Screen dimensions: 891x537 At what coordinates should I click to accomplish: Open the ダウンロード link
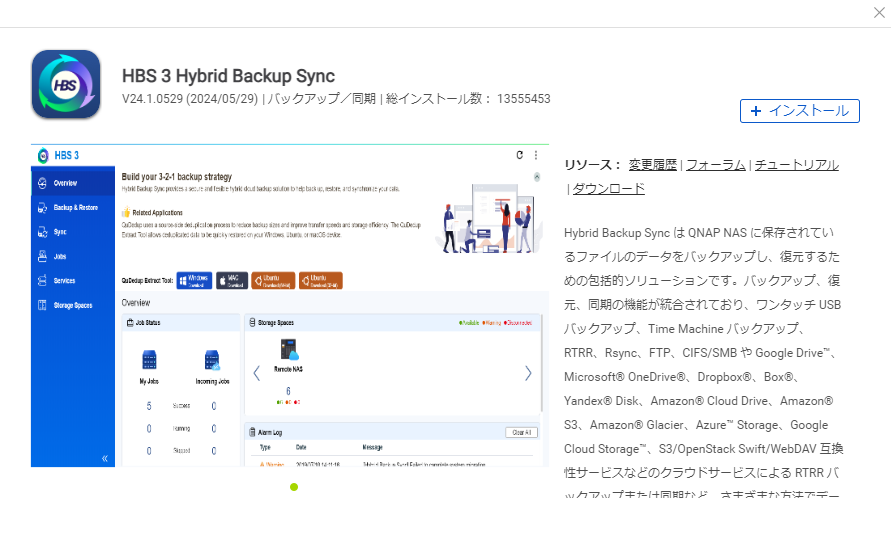click(609, 189)
